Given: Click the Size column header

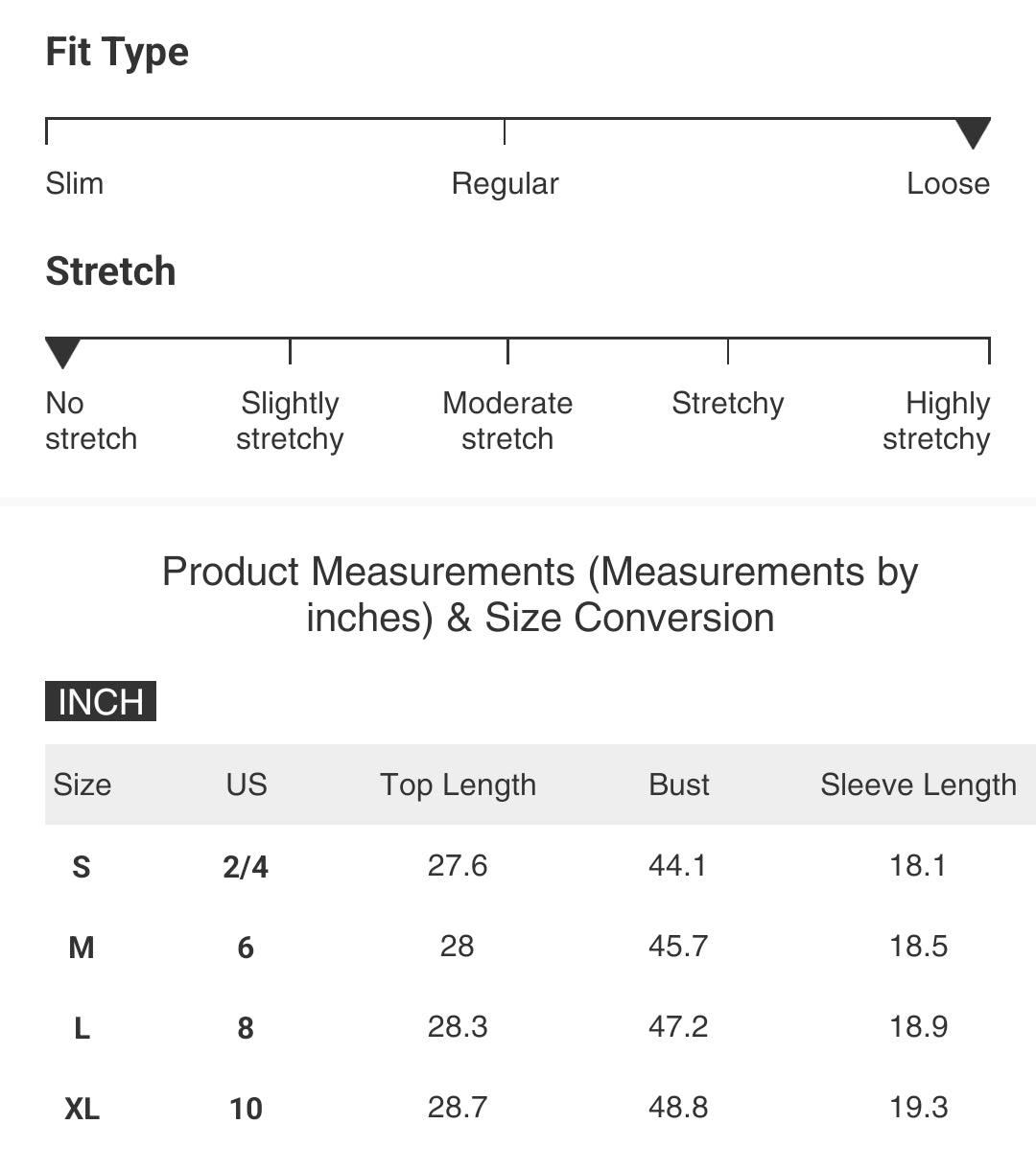Looking at the screenshot, I should pos(82,785).
